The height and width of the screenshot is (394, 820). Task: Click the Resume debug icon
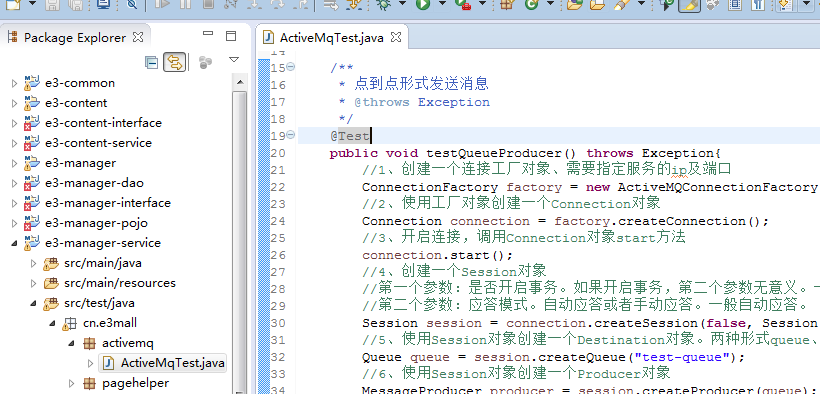pos(162,4)
